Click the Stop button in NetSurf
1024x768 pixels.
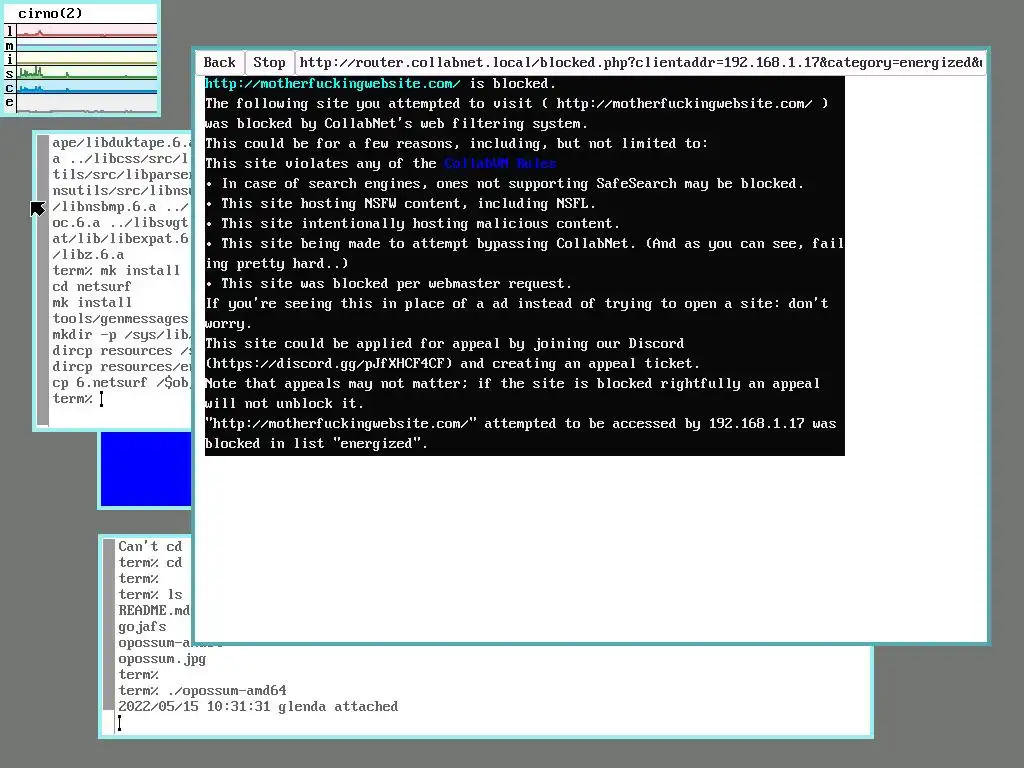pos(269,63)
